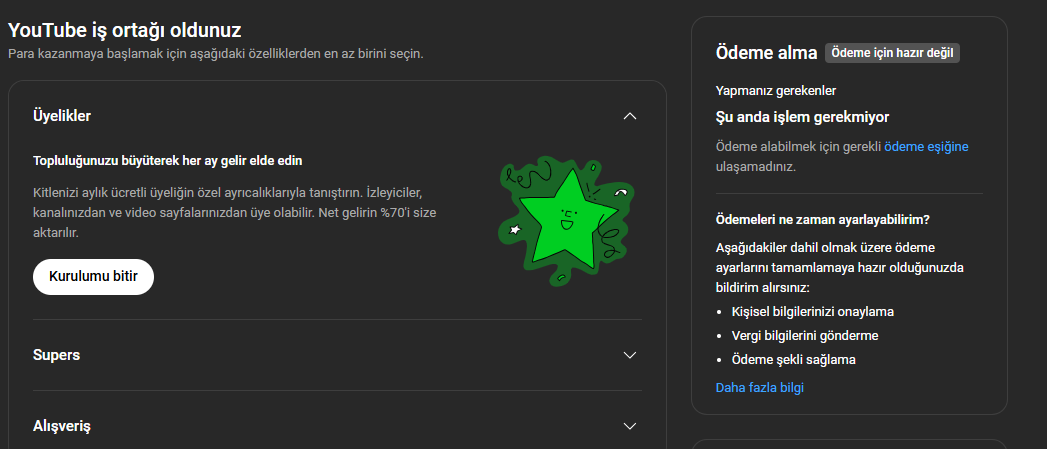This screenshot has height=449, width=1047.
Task: Open the Daha fazla bilgi link
Action: tap(759, 388)
